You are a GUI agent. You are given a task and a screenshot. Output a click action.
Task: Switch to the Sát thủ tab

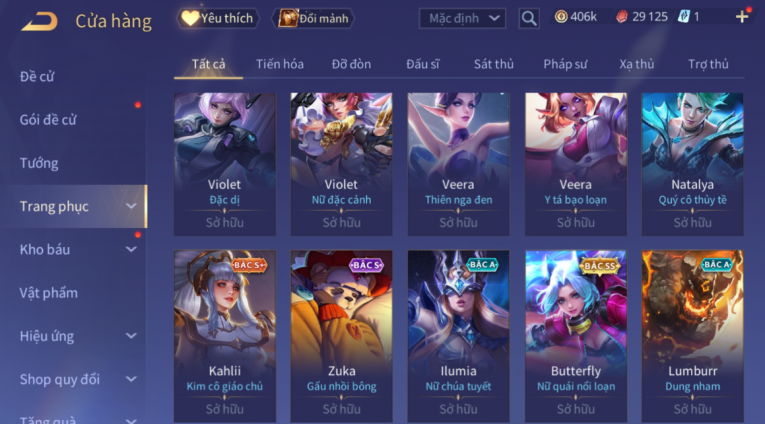[x=493, y=64]
